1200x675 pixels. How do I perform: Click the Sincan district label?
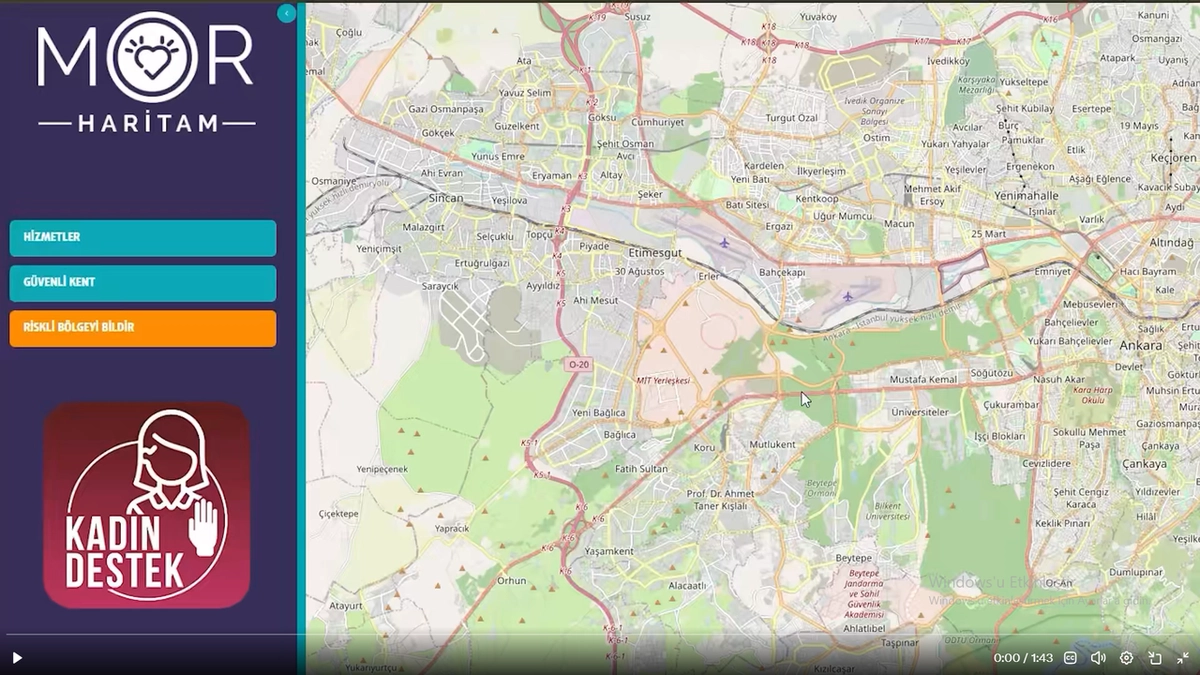point(446,198)
